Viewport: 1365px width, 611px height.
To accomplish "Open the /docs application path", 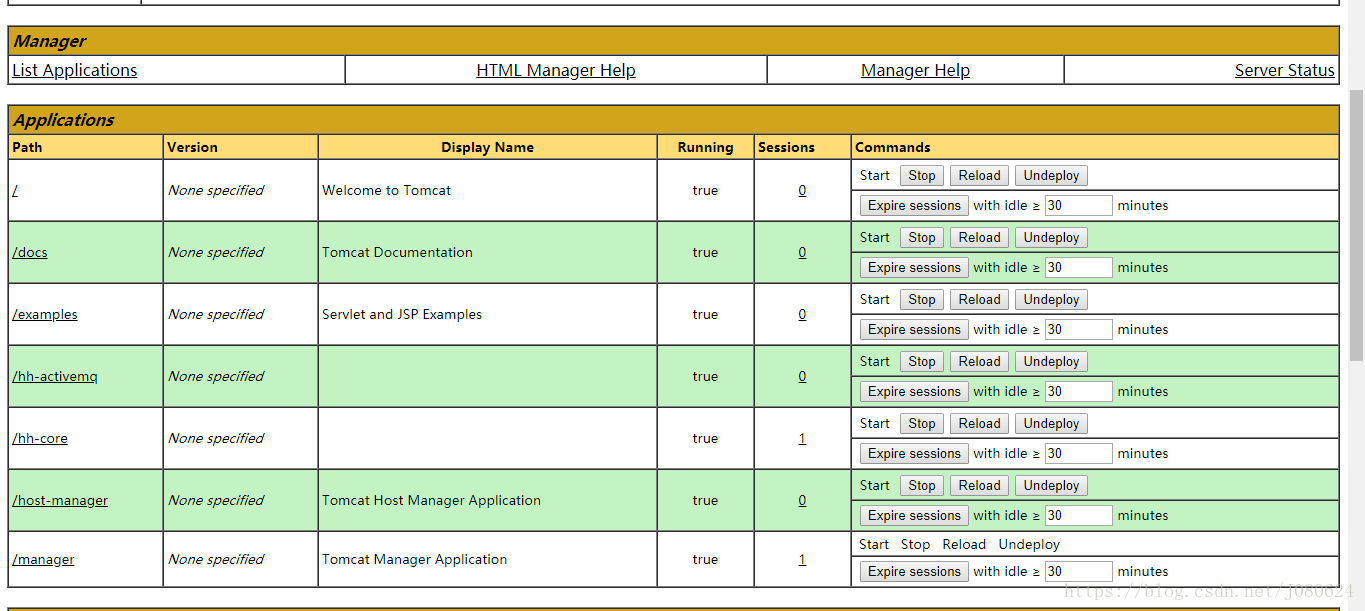I will (x=30, y=252).
